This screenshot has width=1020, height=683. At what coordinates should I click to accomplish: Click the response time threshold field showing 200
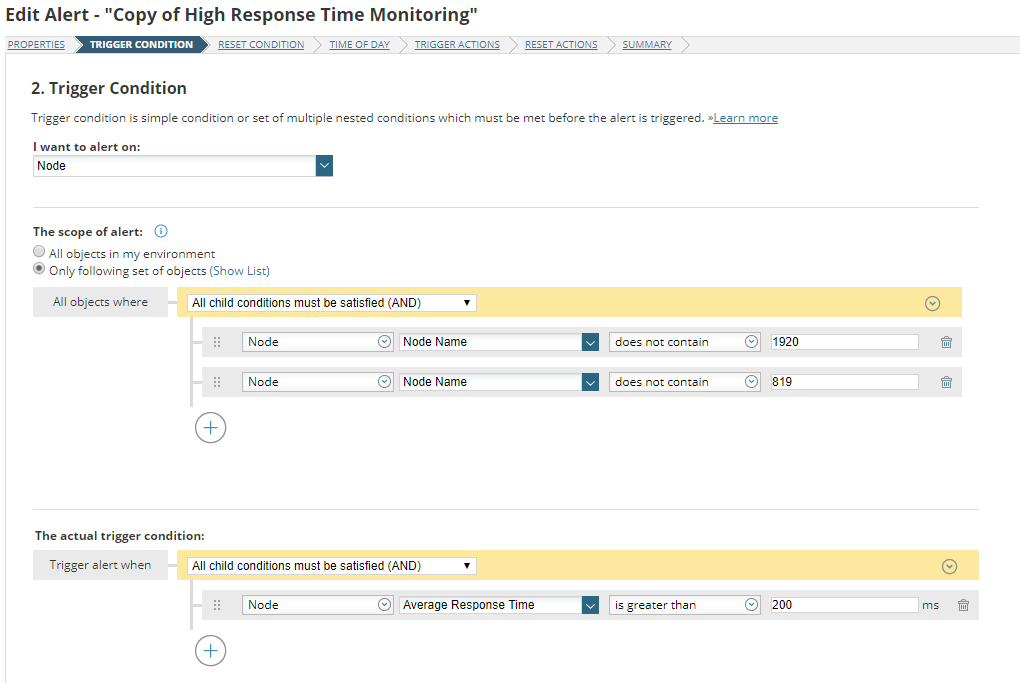844,605
